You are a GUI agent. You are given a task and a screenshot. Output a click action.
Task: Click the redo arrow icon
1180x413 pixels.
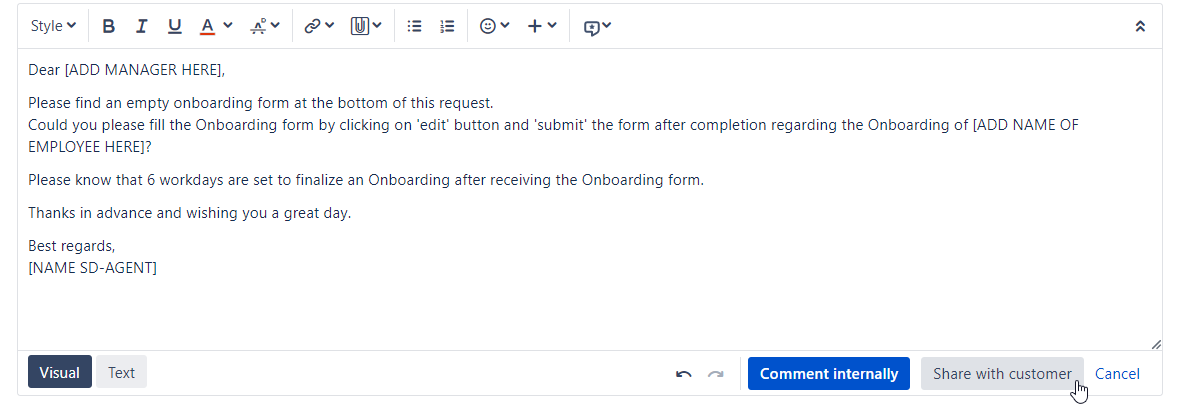tap(716, 374)
